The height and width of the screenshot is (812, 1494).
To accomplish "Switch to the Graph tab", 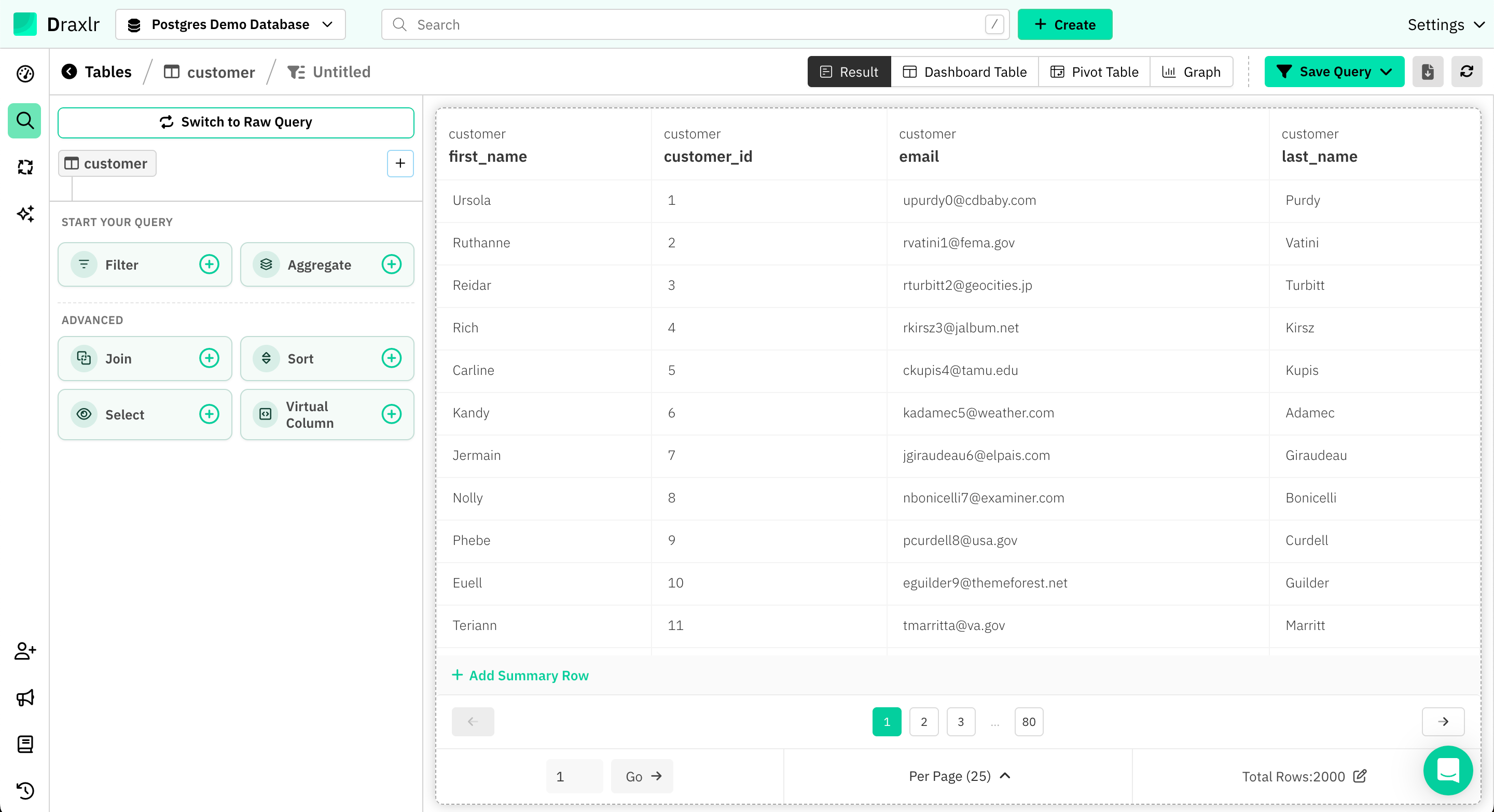I will pos(1191,72).
